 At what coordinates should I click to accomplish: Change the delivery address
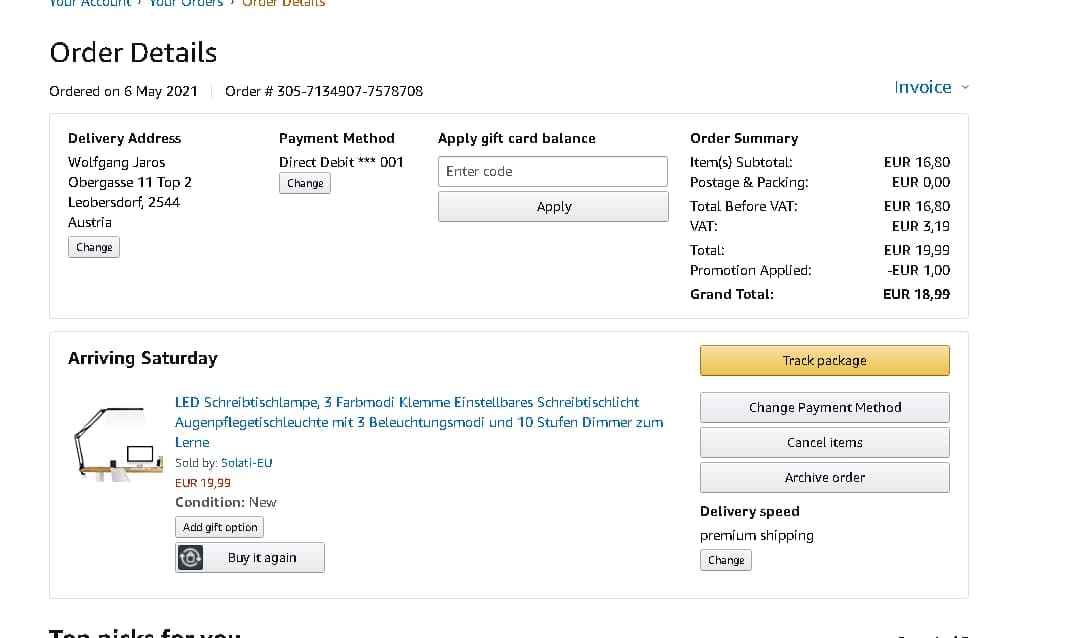(94, 247)
